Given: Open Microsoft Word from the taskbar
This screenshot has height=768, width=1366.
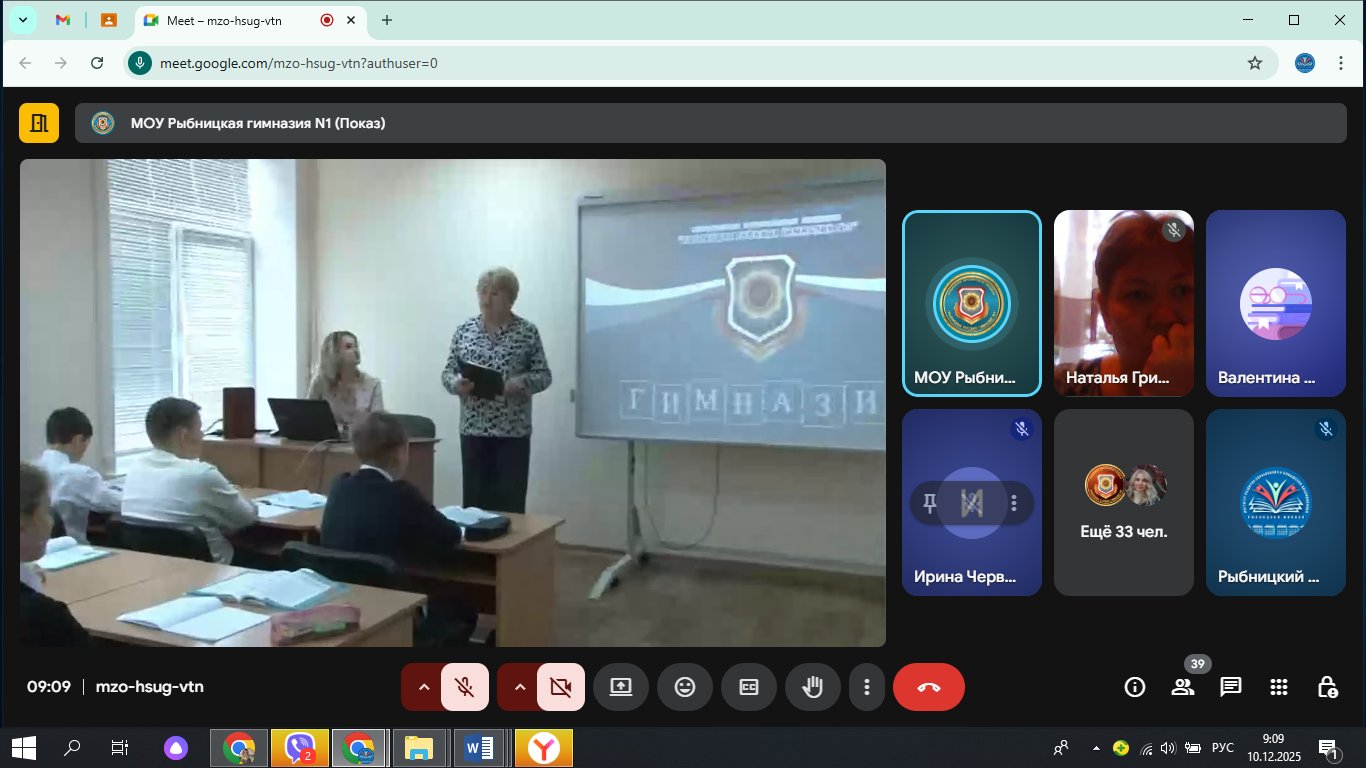Looking at the screenshot, I should coord(479,747).
